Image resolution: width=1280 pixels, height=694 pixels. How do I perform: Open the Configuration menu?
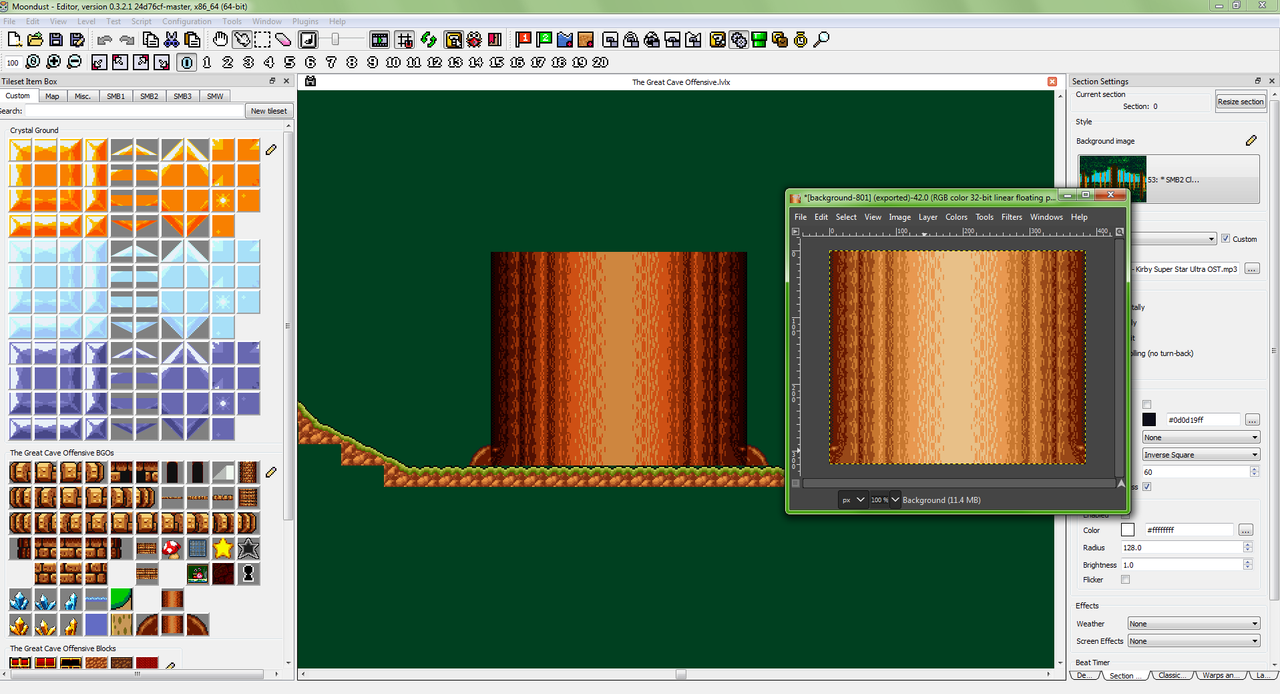tap(187, 21)
